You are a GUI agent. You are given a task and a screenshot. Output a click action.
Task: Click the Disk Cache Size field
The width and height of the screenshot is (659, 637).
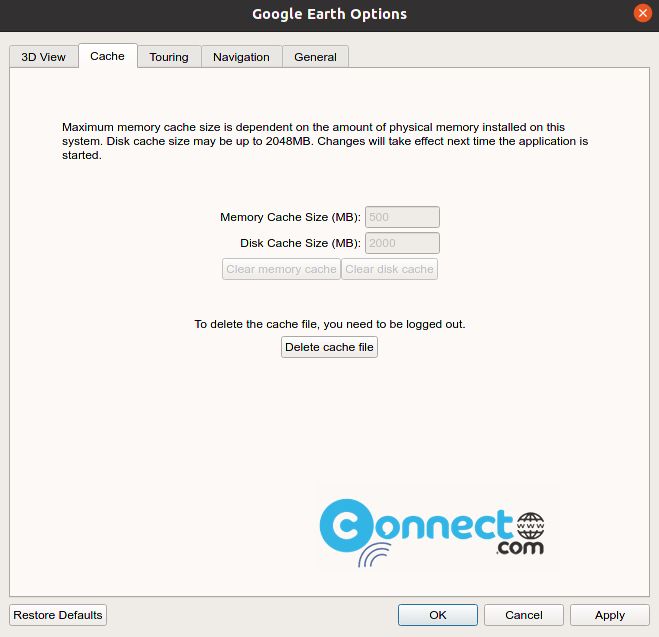tap(402, 243)
